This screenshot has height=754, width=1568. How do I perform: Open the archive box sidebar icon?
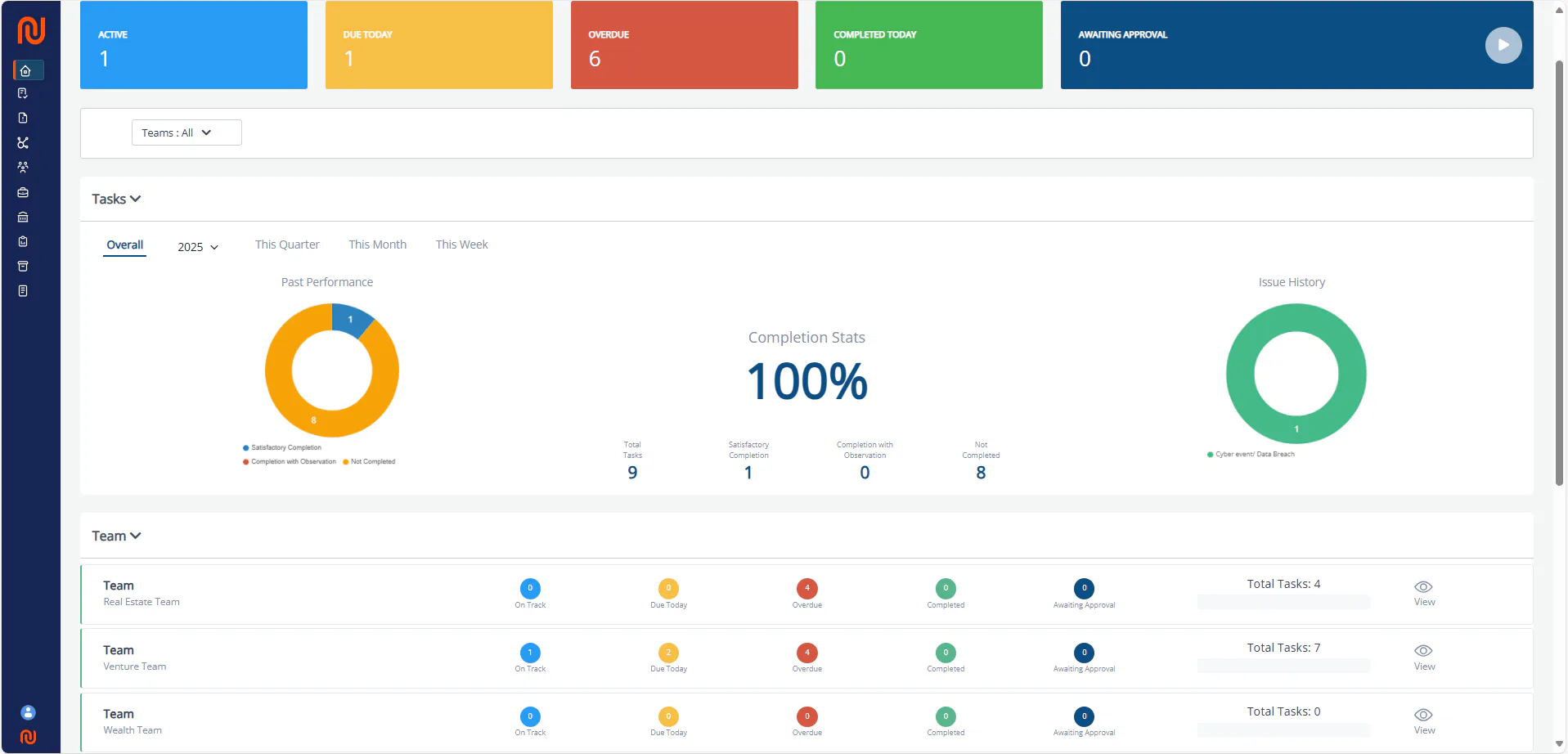pos(23,266)
